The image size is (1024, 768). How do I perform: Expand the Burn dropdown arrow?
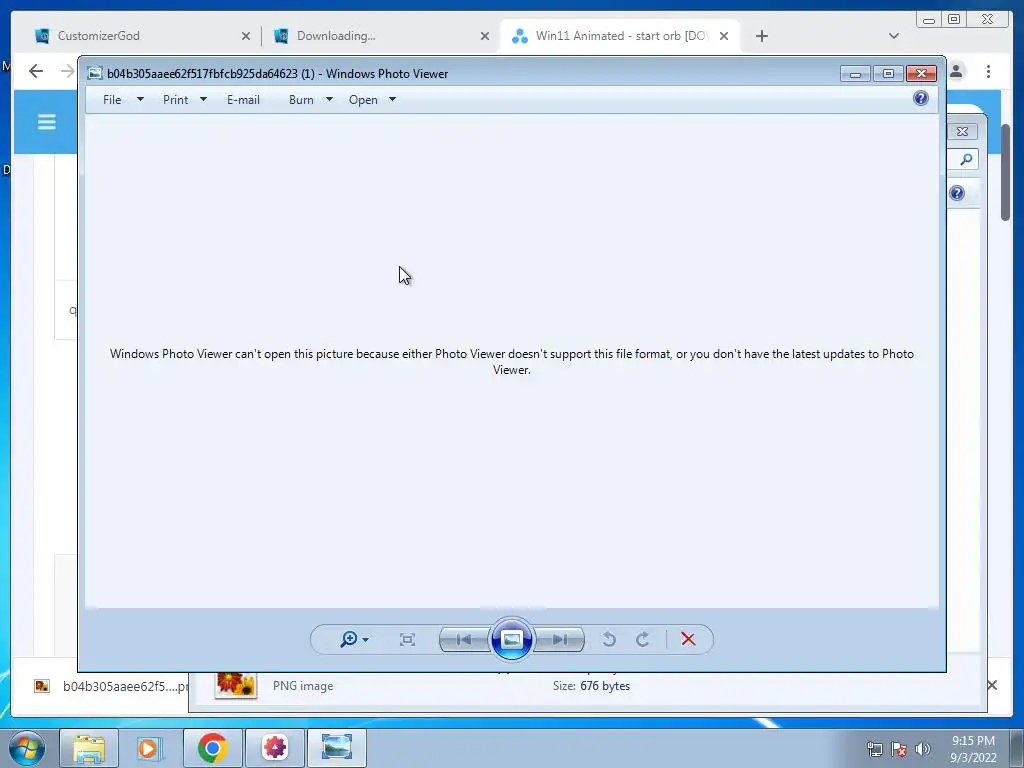tap(329, 100)
